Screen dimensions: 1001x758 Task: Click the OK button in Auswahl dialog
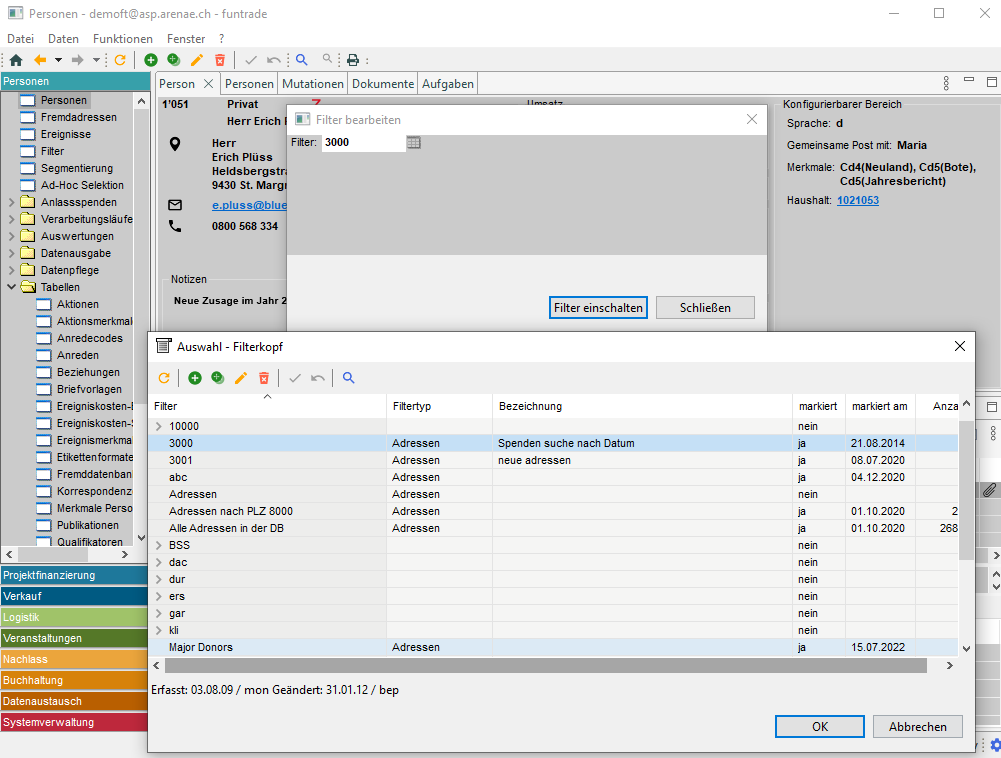tap(820, 727)
